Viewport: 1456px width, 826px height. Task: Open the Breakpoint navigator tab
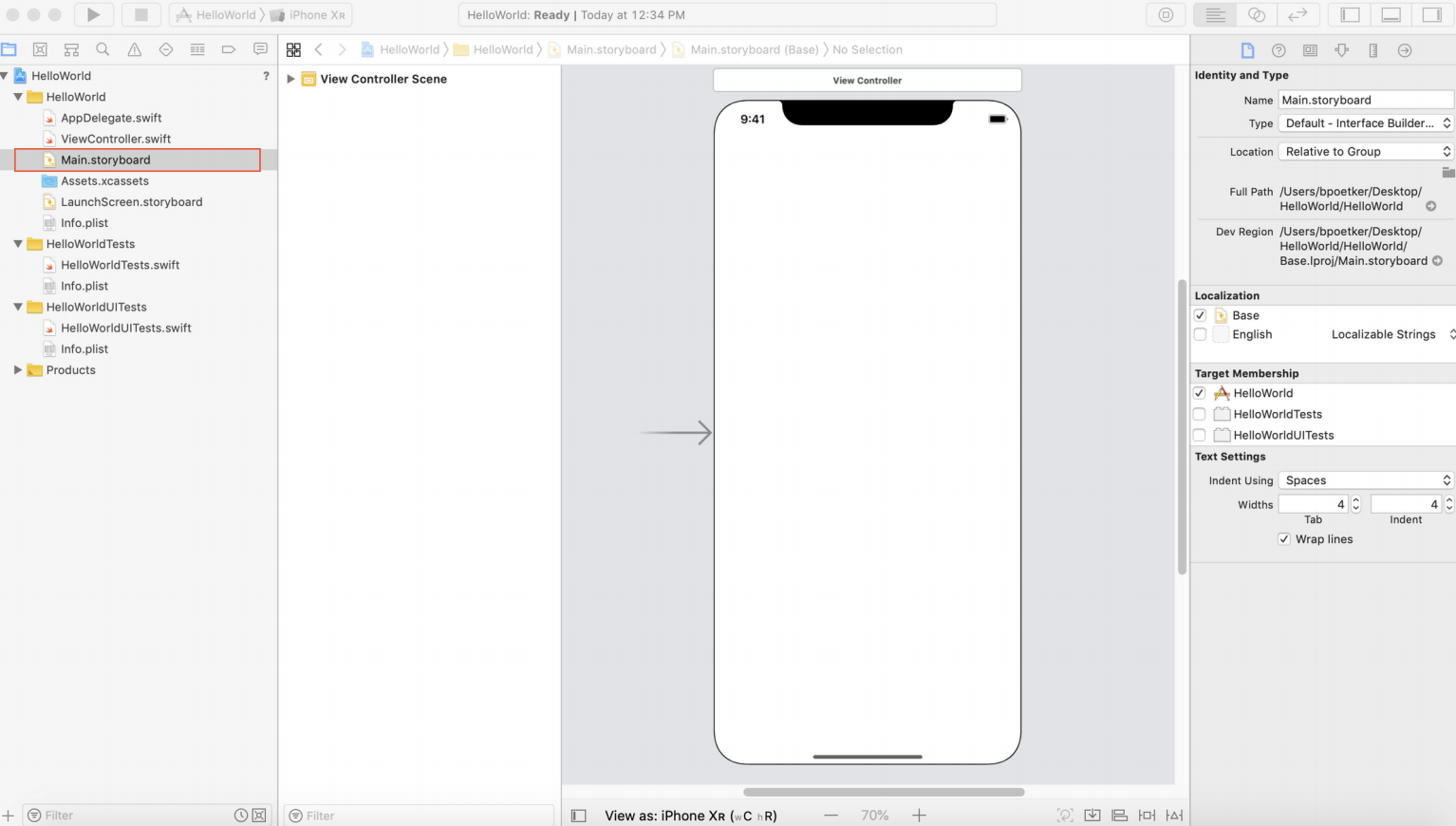tap(228, 49)
